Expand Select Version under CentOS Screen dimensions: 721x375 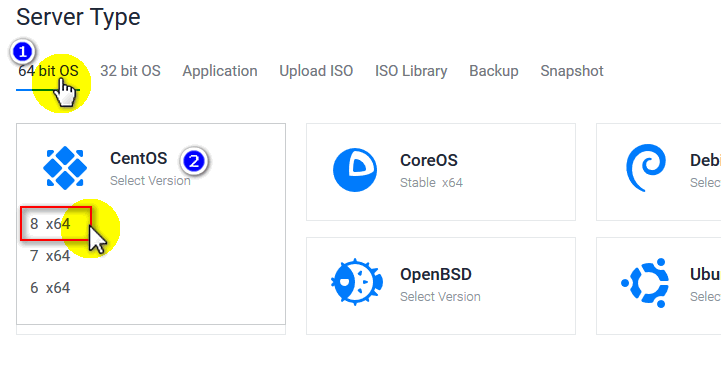tap(150, 181)
